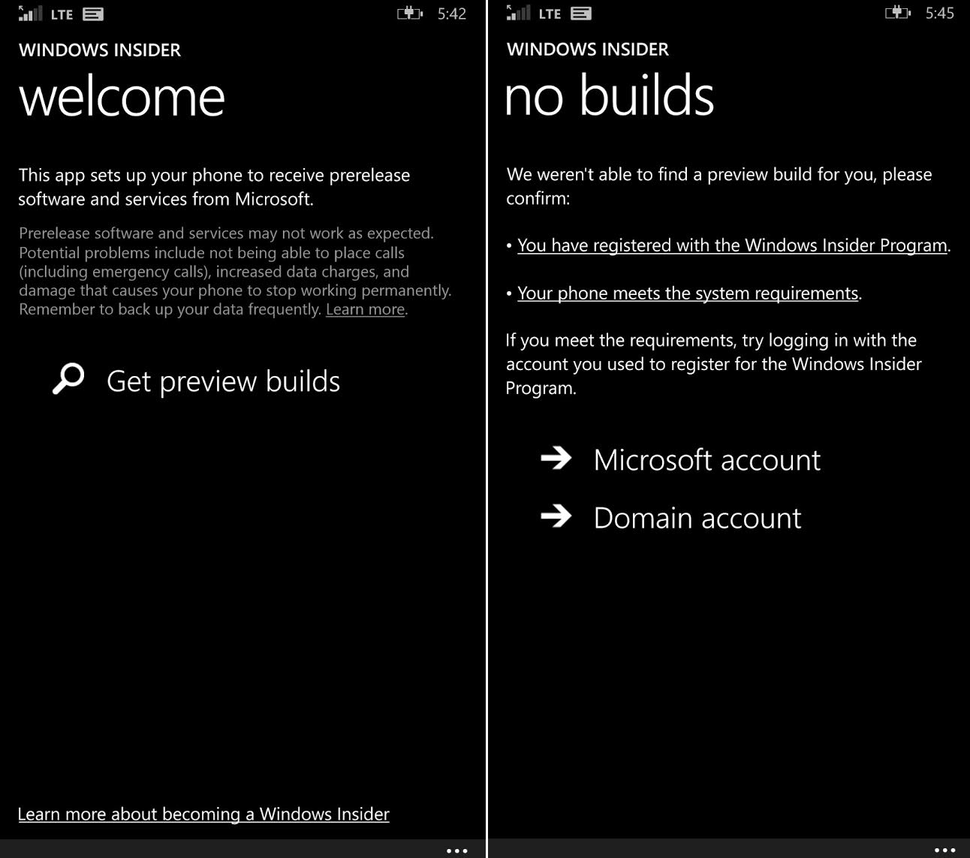
Task: Click the magnifier icon beside Get preview builds
Action: point(68,379)
